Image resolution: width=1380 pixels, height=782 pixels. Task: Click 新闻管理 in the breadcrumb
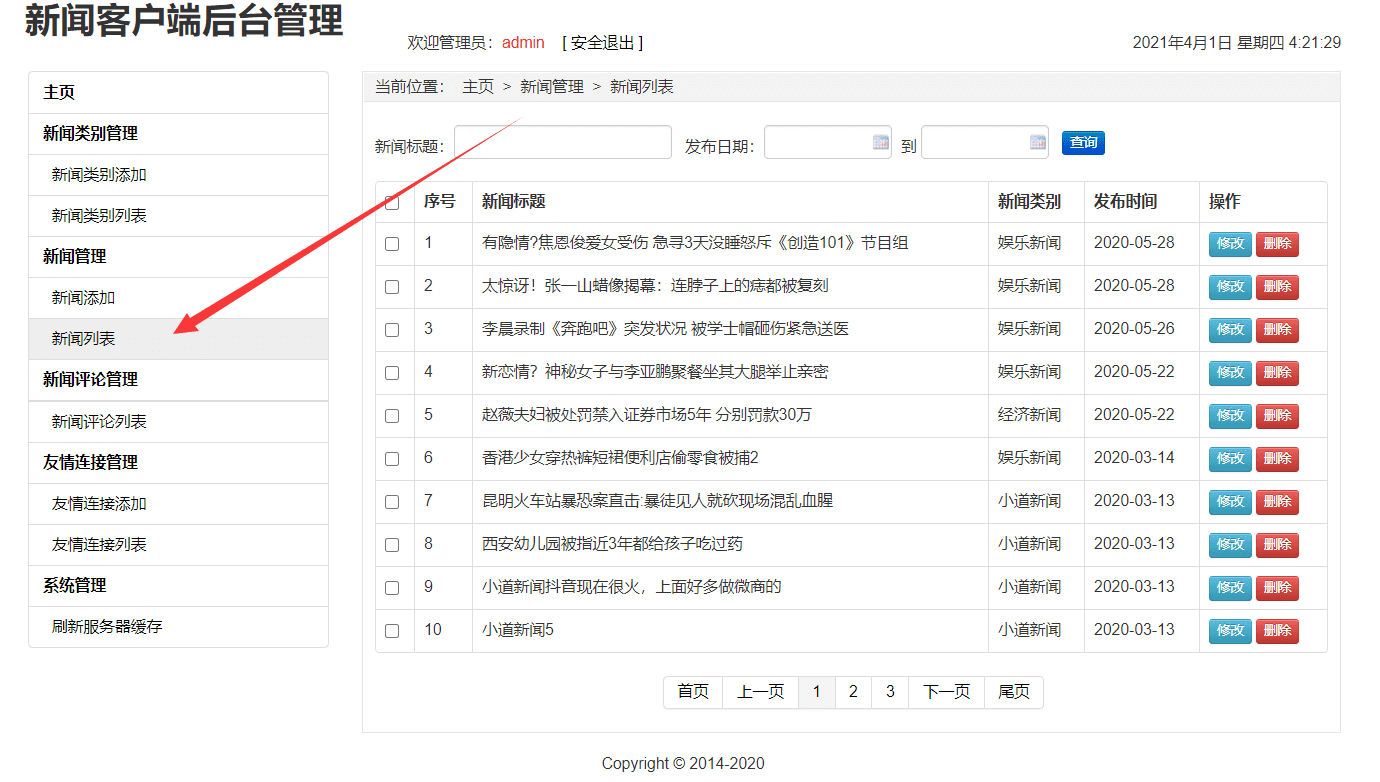(x=552, y=87)
